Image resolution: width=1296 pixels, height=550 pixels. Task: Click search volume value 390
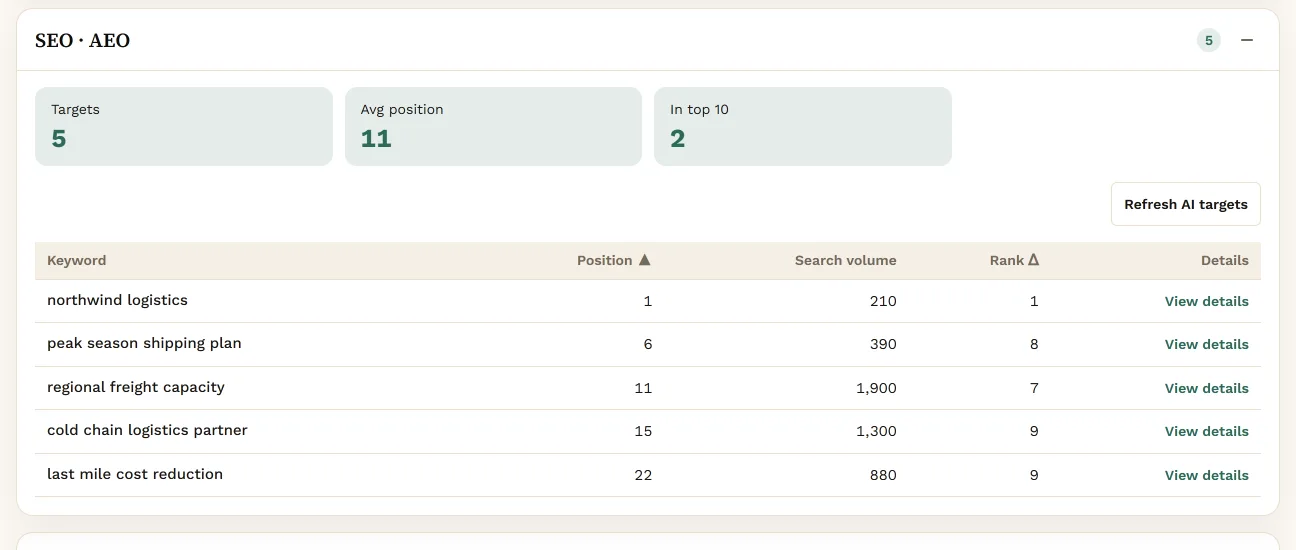click(x=883, y=344)
